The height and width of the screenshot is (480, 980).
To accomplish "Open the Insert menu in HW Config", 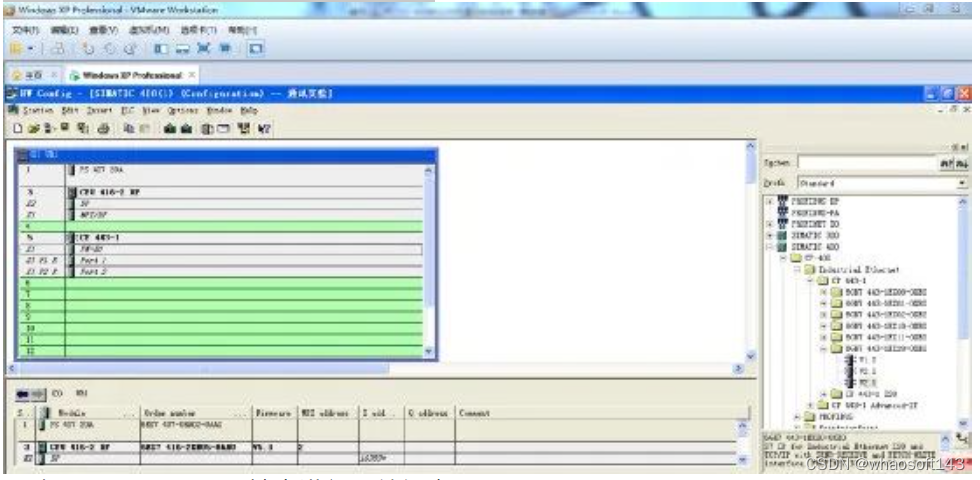I will click(99, 111).
